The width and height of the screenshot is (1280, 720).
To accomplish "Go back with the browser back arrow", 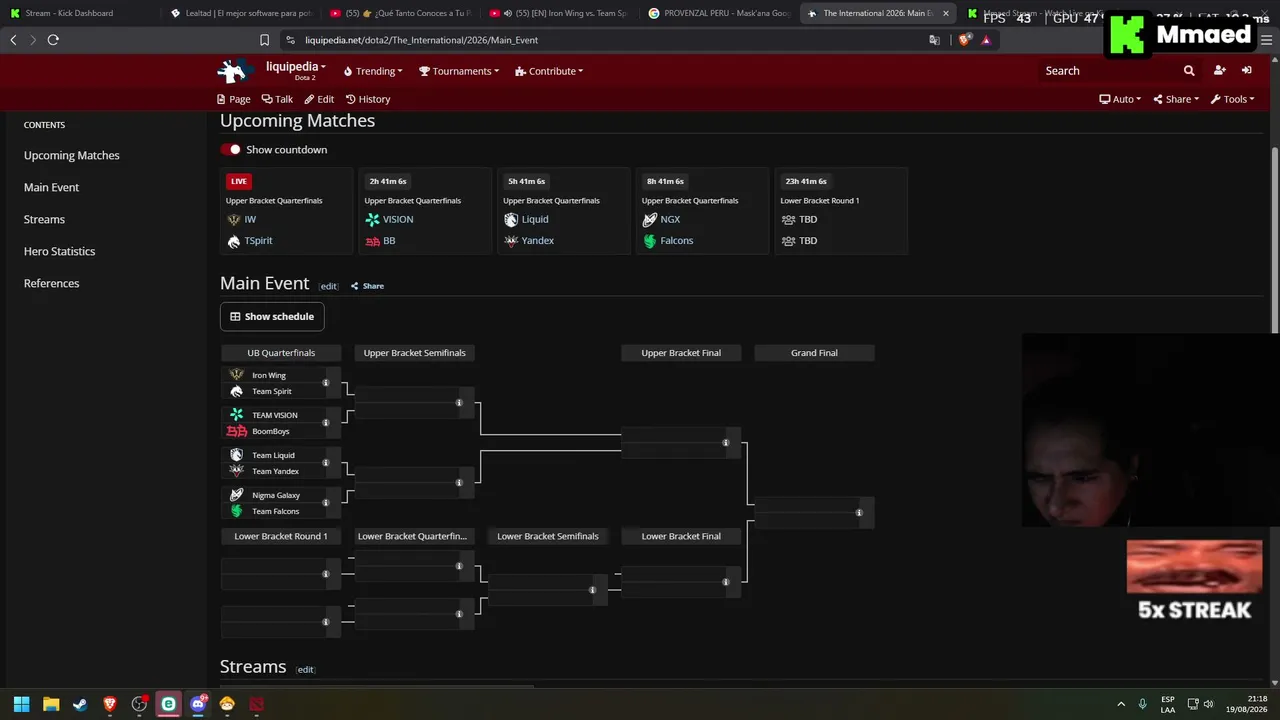I will click(x=13, y=40).
